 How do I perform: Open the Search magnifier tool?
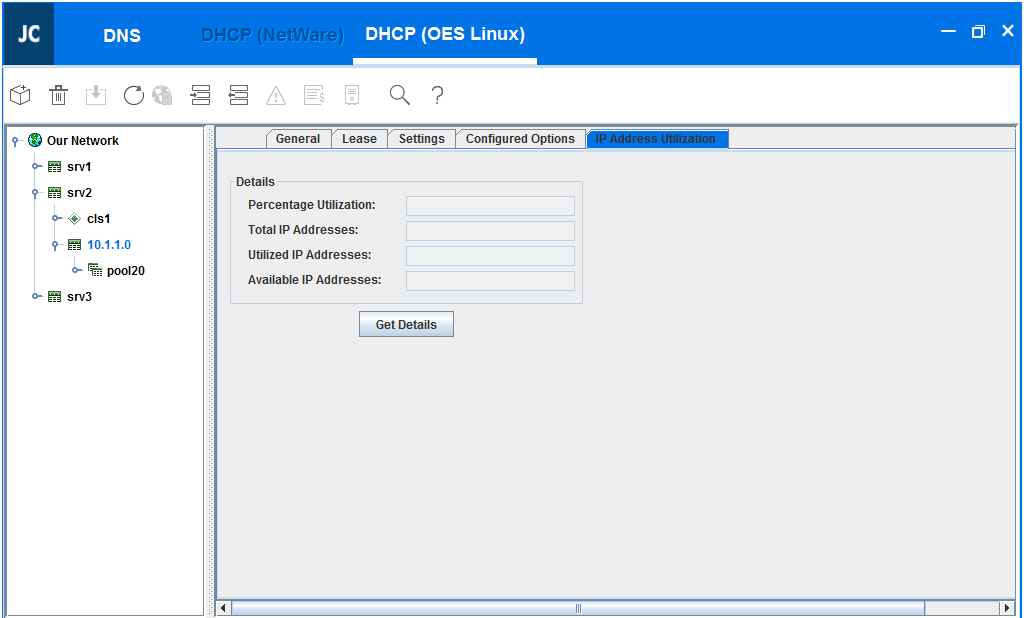(x=400, y=95)
